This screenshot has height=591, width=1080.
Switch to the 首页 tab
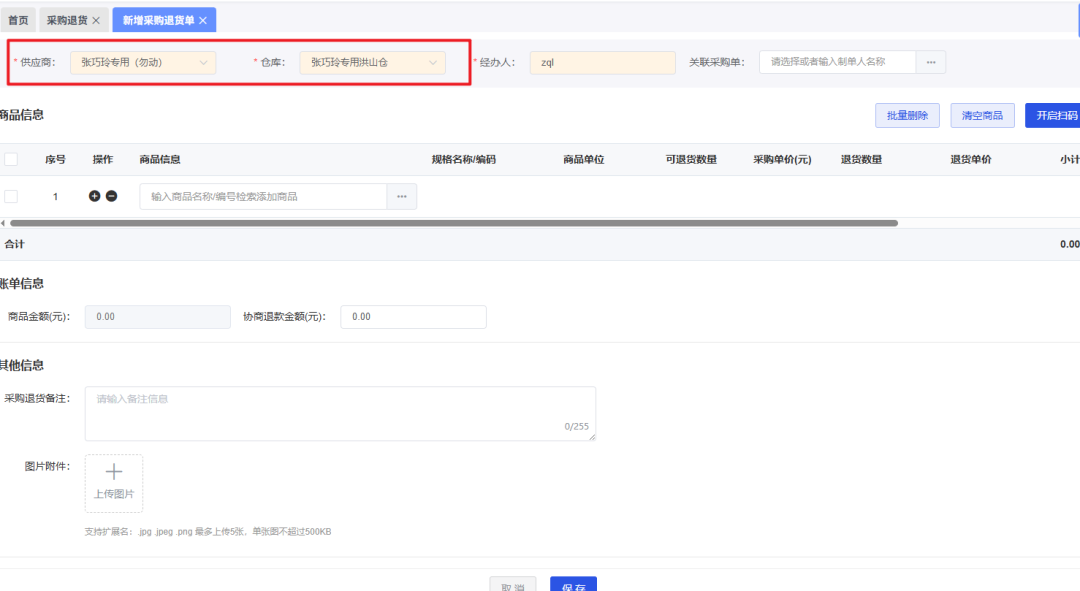click(x=19, y=19)
